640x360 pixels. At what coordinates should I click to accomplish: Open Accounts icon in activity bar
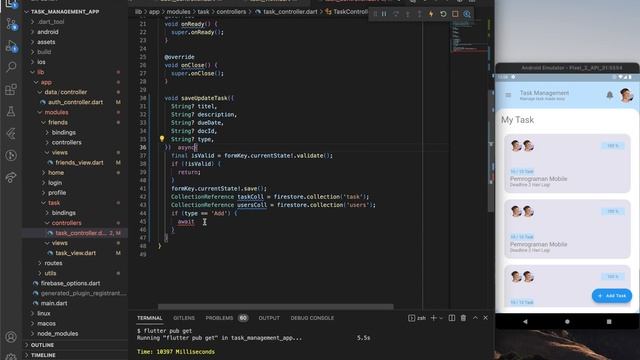point(11,337)
